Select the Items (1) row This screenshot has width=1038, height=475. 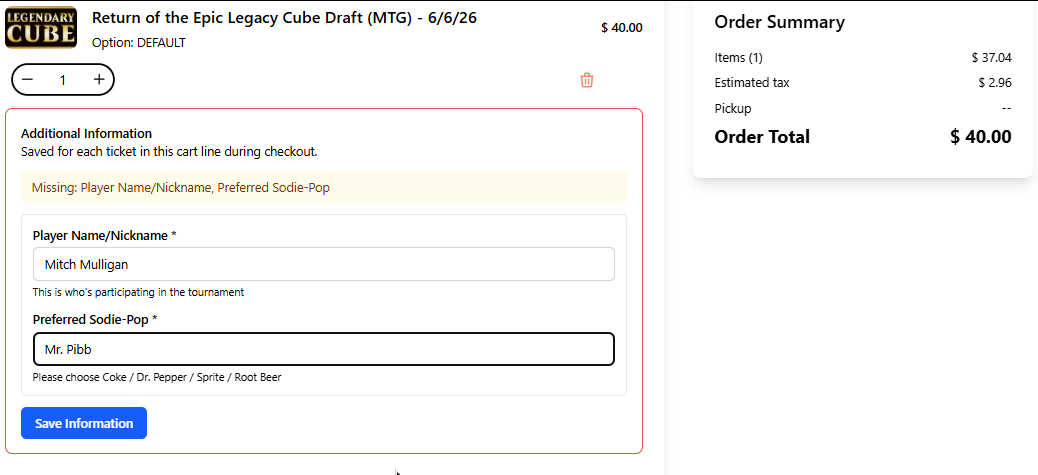coord(863,58)
